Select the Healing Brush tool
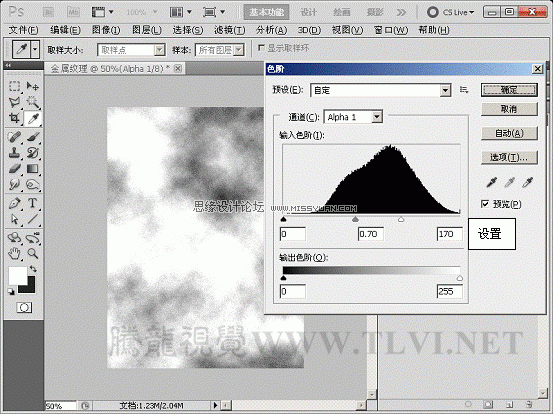553x414 pixels. 14,137
